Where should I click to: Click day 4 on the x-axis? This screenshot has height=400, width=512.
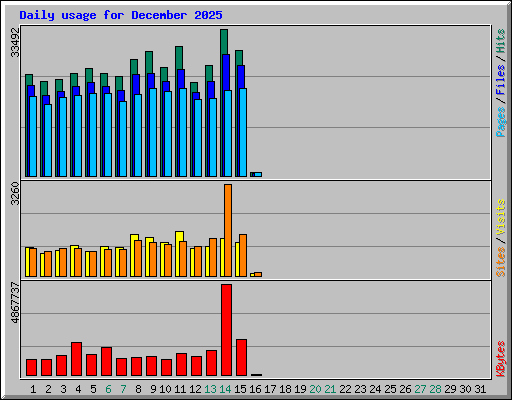click(78, 389)
